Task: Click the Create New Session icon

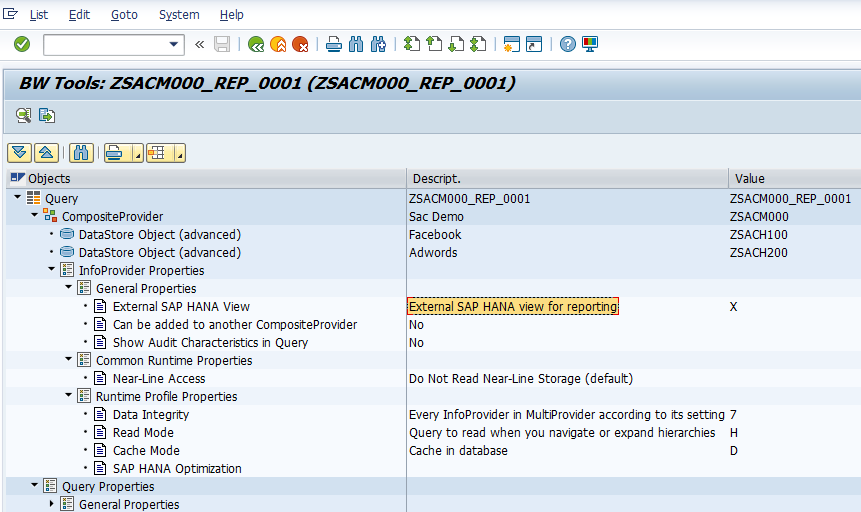Action: click(x=512, y=44)
